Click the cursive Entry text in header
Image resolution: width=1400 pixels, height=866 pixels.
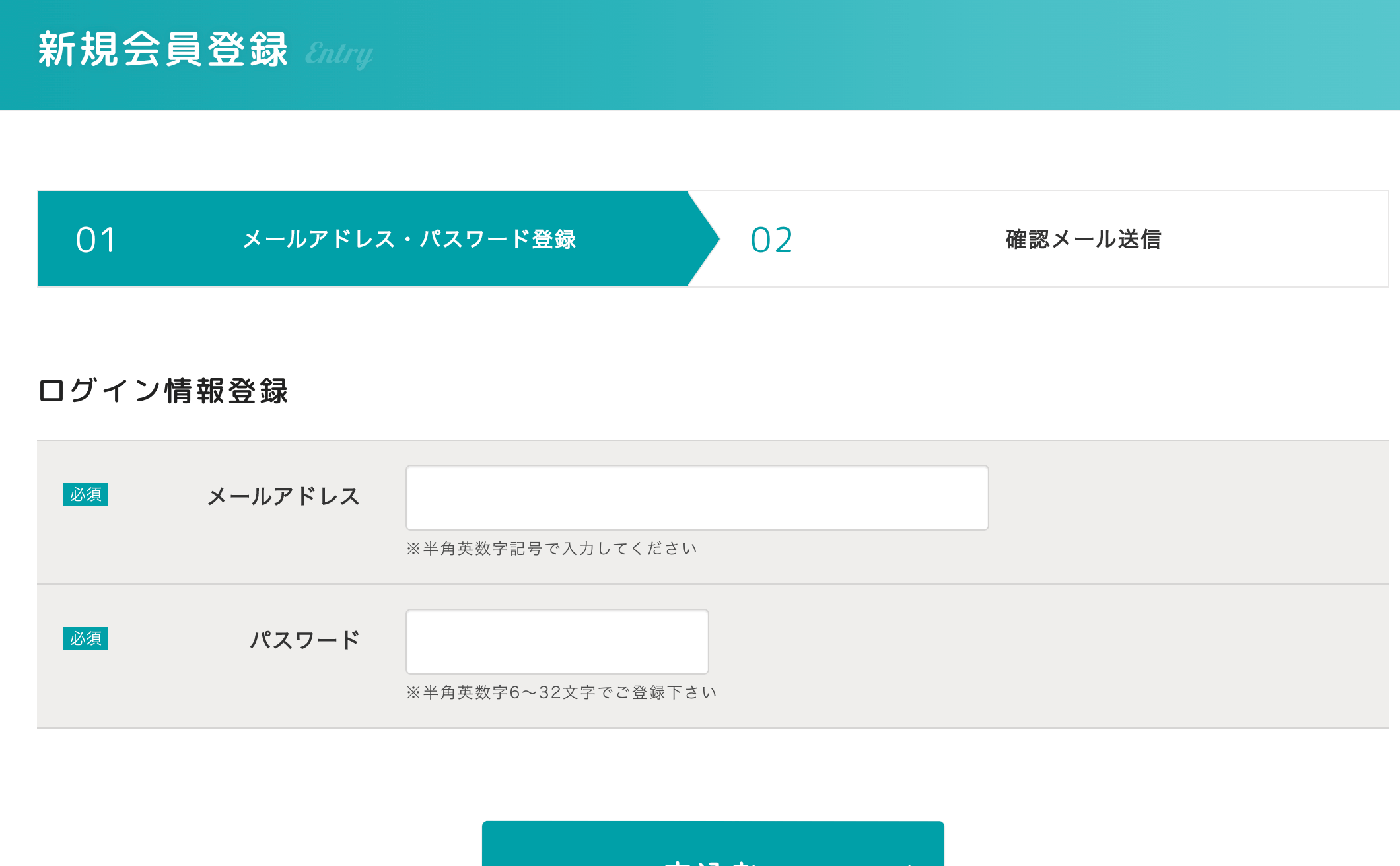(x=339, y=53)
